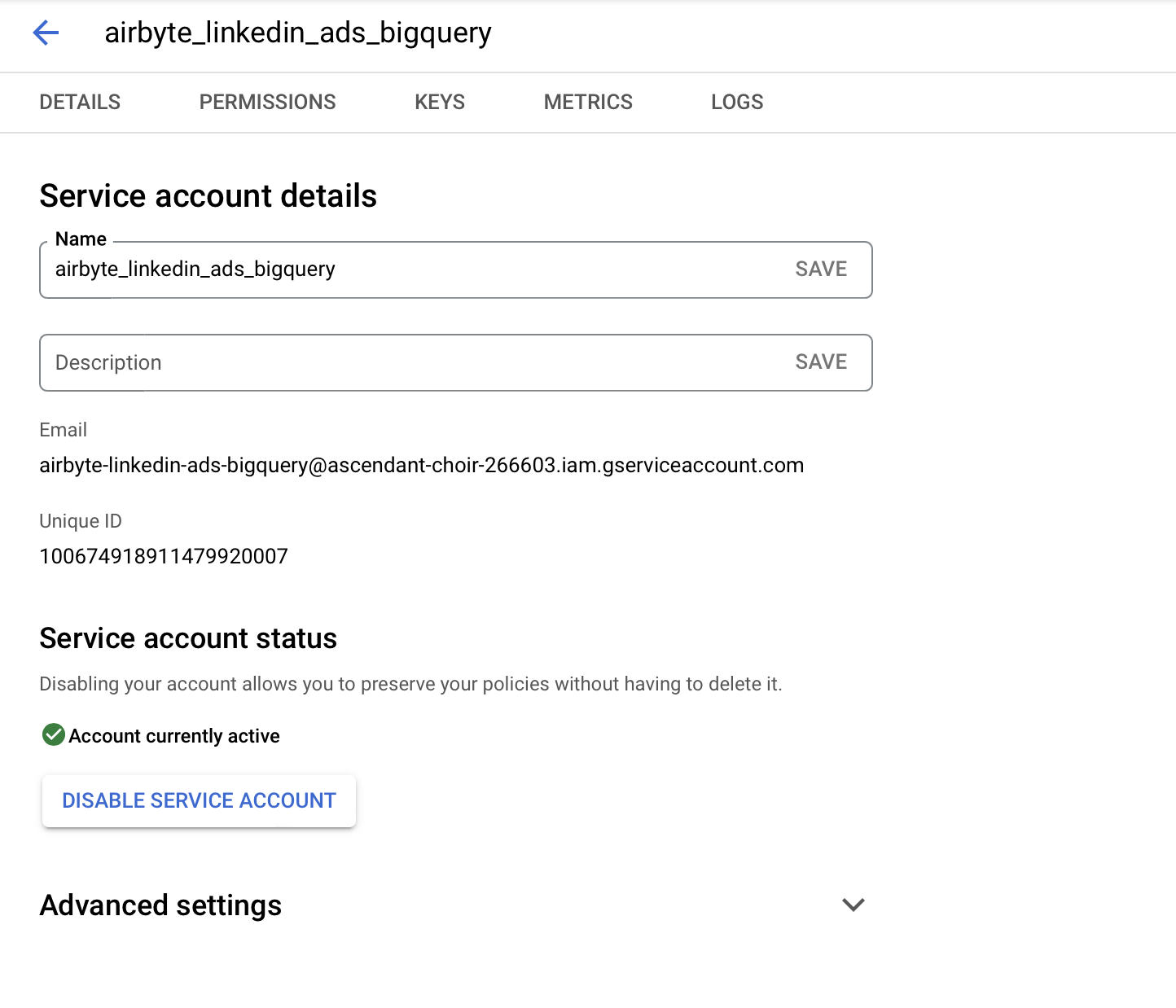Viewport: 1176px width, 1008px height.
Task: Click the Advanced settings chevron arrow
Action: [x=852, y=905]
